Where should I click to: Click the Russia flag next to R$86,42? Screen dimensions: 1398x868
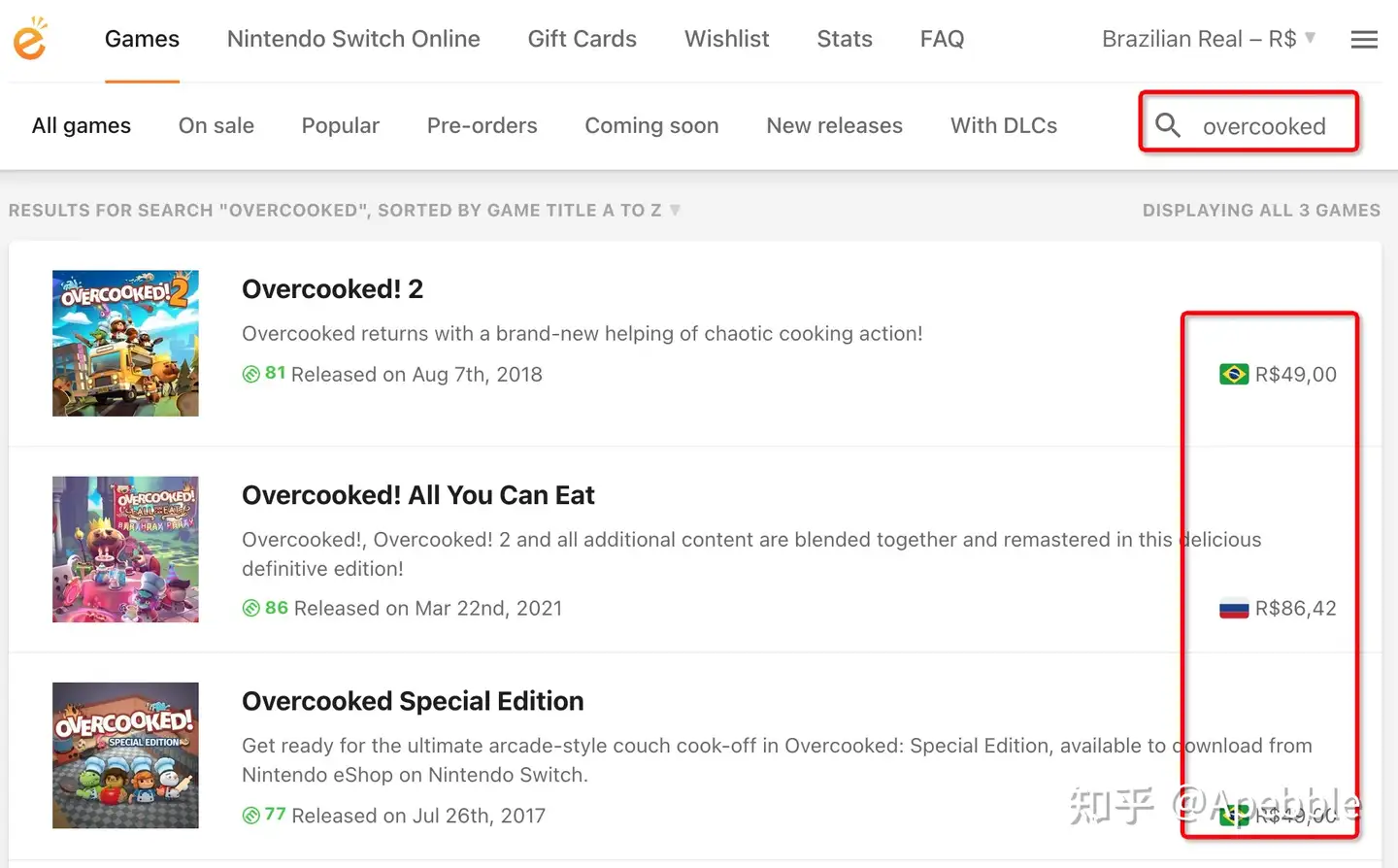(1234, 609)
